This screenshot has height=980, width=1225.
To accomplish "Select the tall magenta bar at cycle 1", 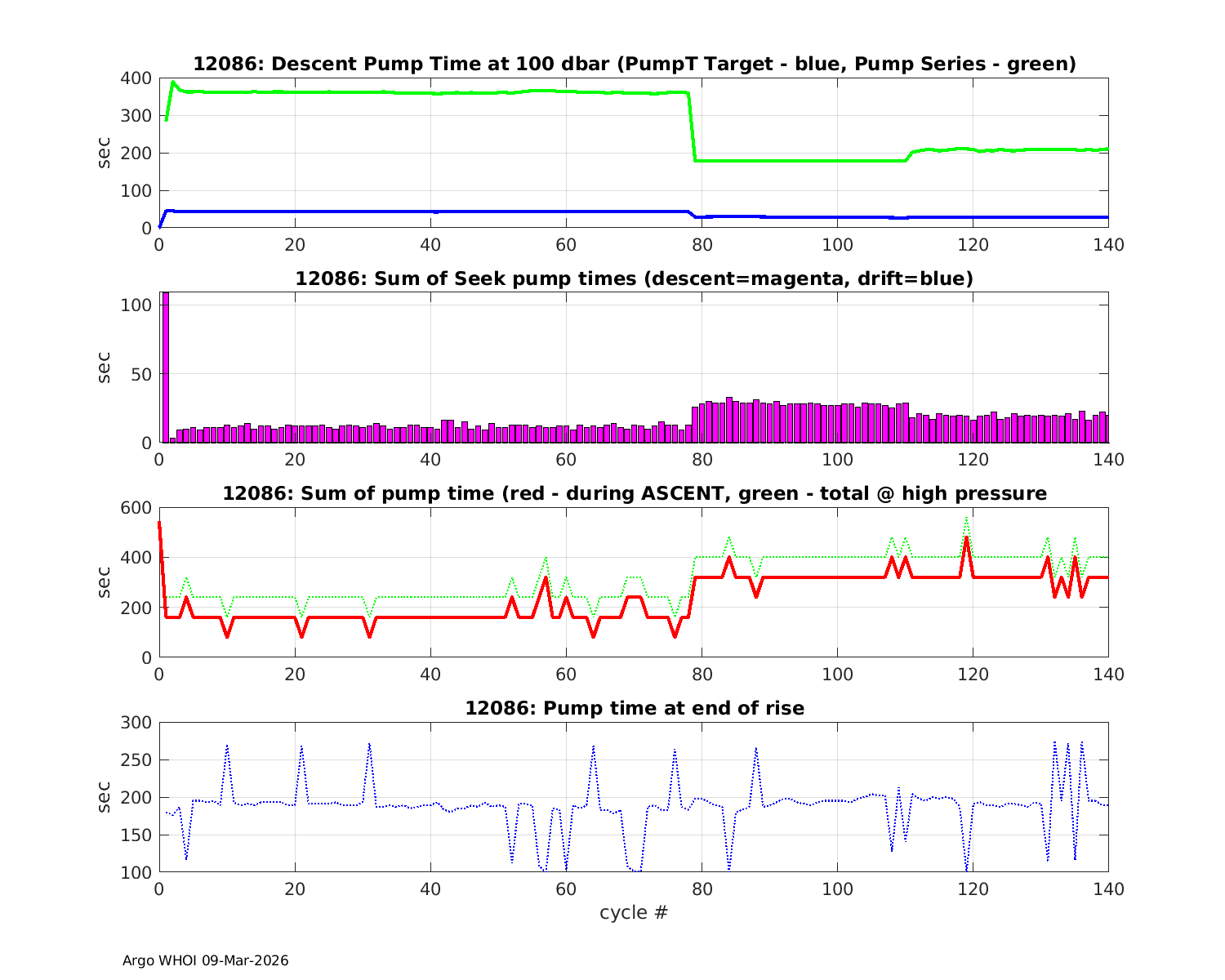I will click(166, 367).
